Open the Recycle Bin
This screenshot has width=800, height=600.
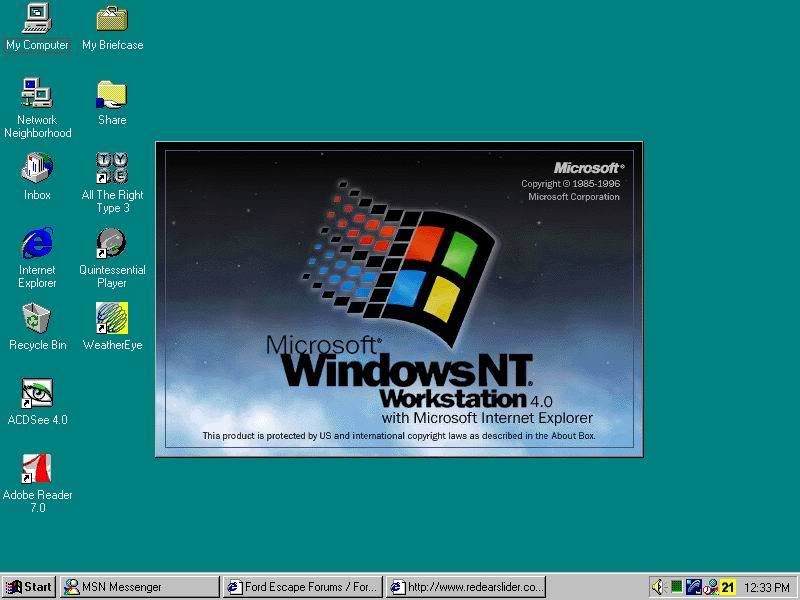(37, 318)
